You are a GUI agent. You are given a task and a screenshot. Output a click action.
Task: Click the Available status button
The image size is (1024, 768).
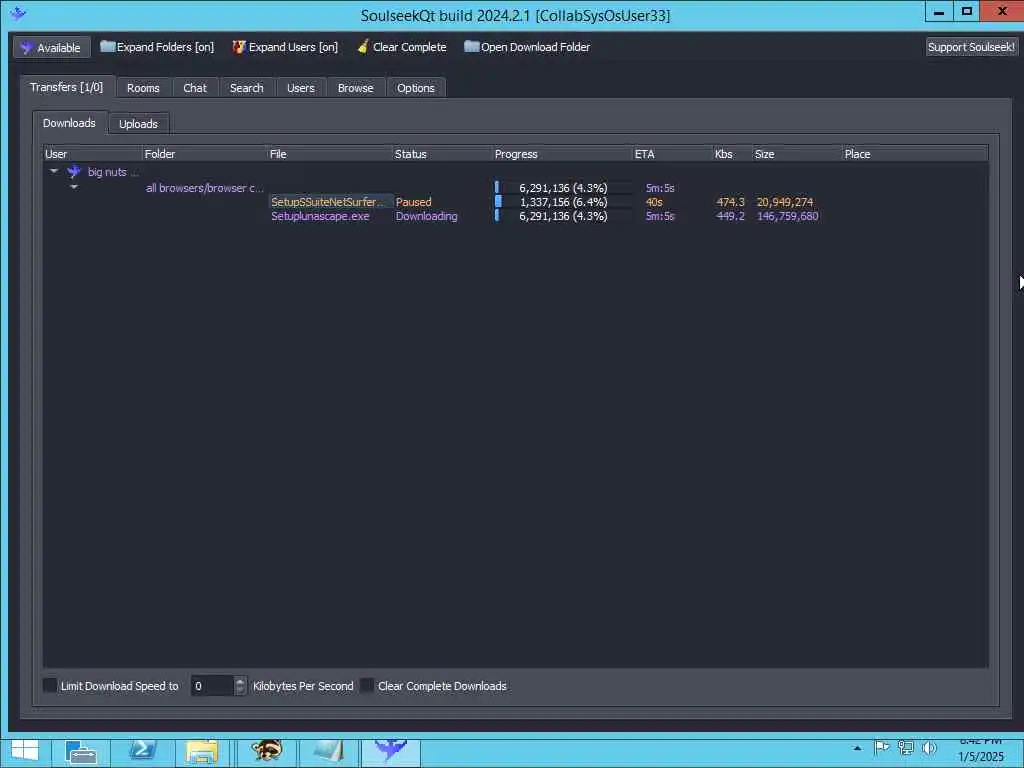tap(52, 48)
